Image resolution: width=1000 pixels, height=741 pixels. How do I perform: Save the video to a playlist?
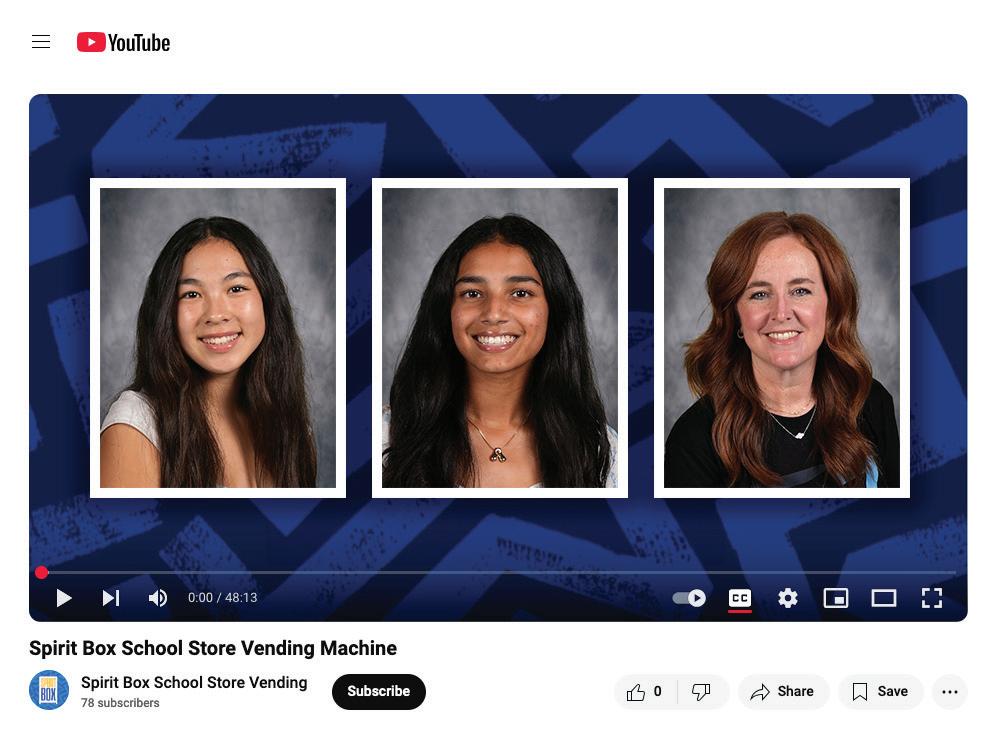(x=880, y=692)
